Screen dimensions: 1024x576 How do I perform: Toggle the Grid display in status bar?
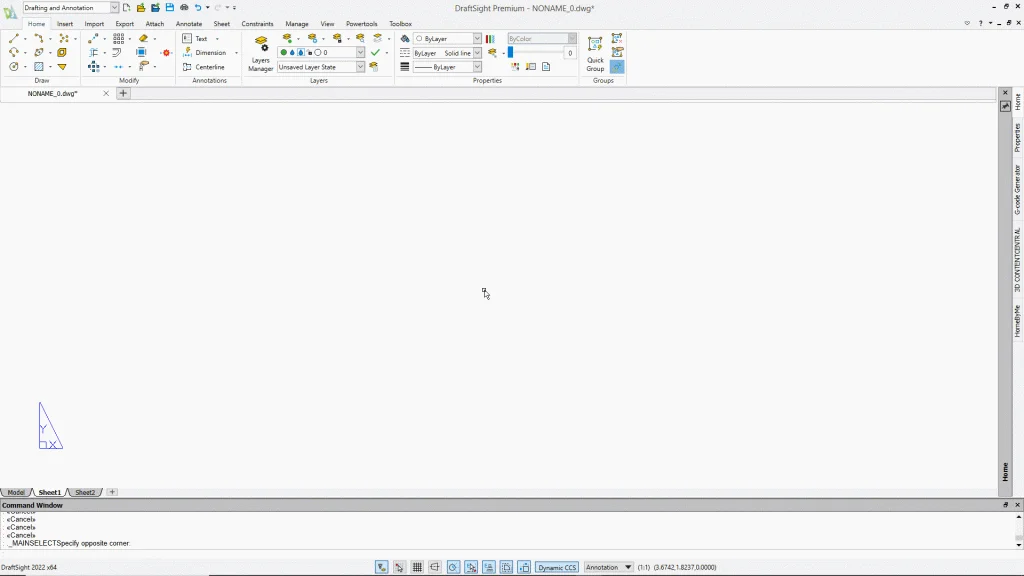tap(417, 567)
